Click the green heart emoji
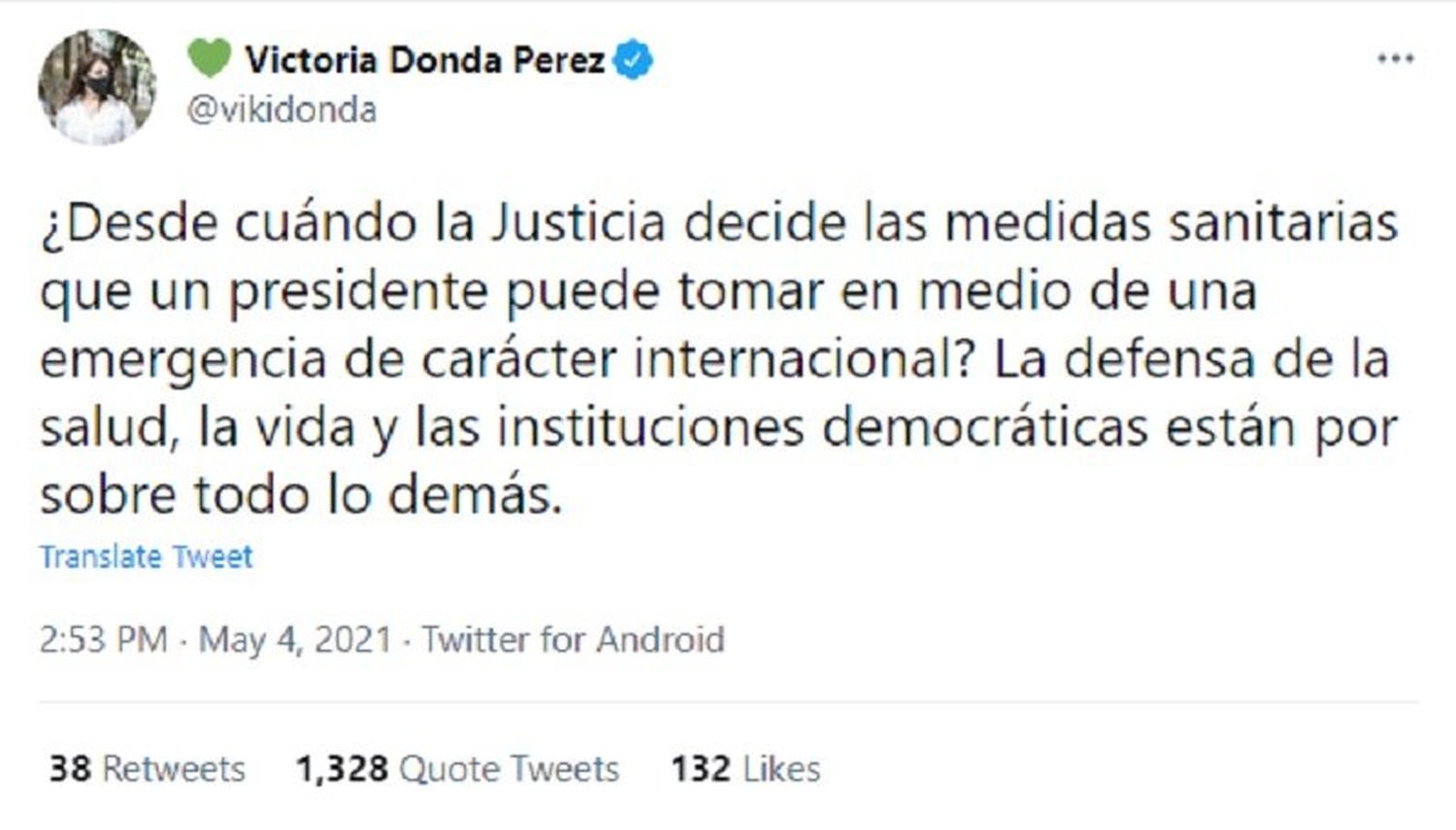Screen dimensions: 1456x830 coord(210,58)
